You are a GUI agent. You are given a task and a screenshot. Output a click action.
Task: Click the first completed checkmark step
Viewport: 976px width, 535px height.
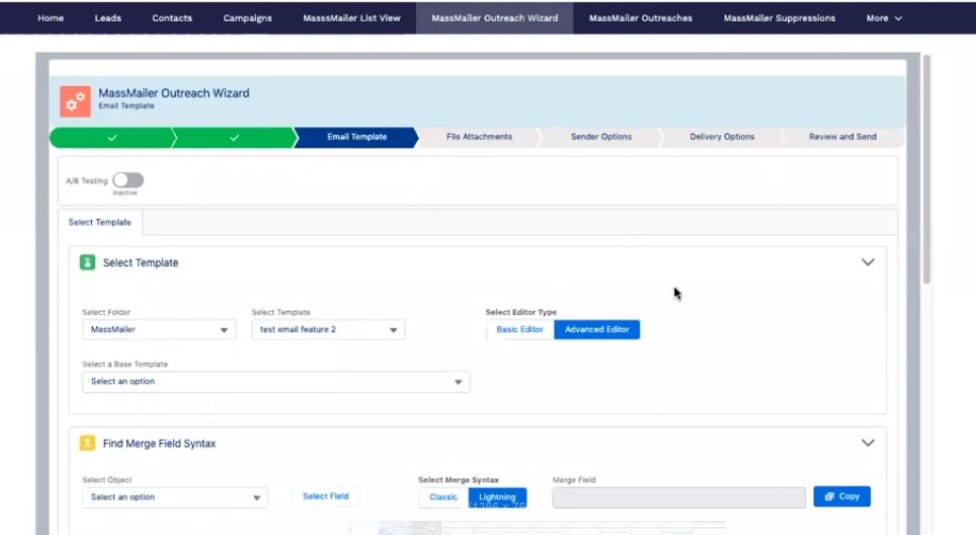[111, 137]
